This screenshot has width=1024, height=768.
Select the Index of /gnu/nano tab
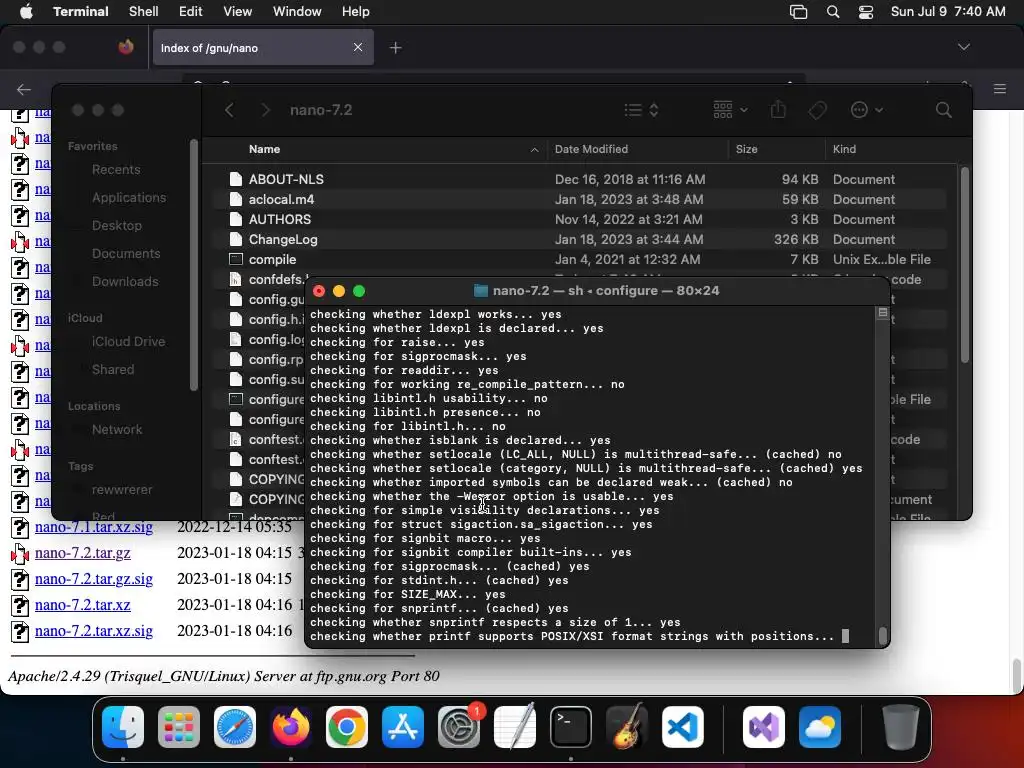coord(263,47)
